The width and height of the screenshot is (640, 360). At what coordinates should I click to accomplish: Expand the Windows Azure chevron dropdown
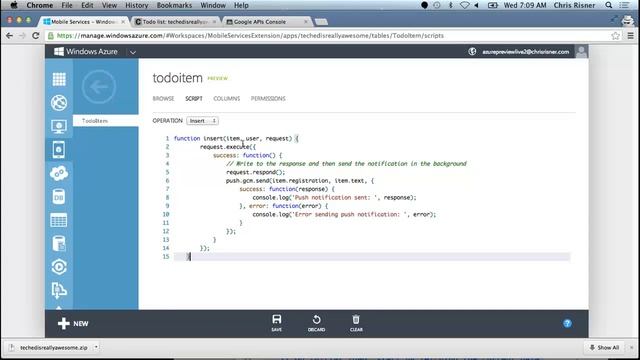click(133, 52)
